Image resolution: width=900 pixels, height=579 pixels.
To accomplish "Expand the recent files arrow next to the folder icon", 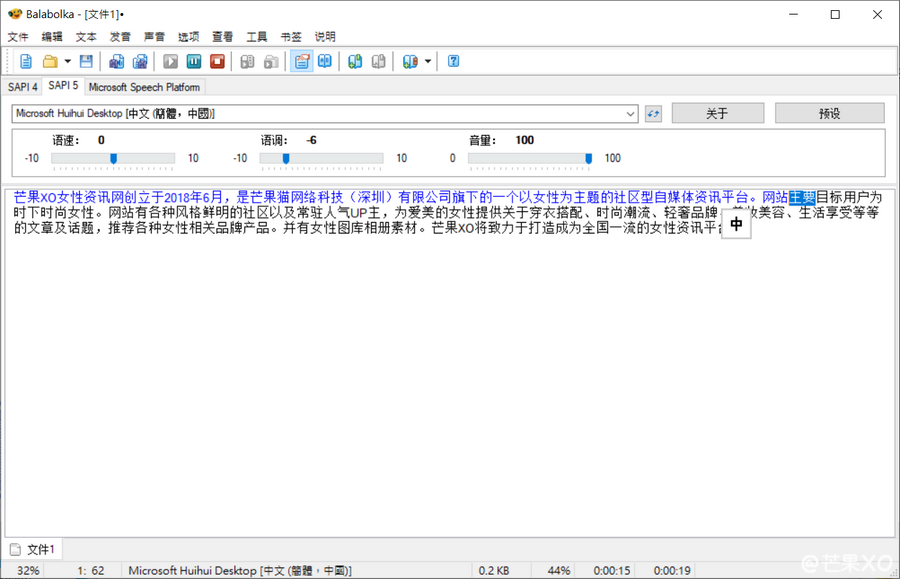I will coord(68,61).
